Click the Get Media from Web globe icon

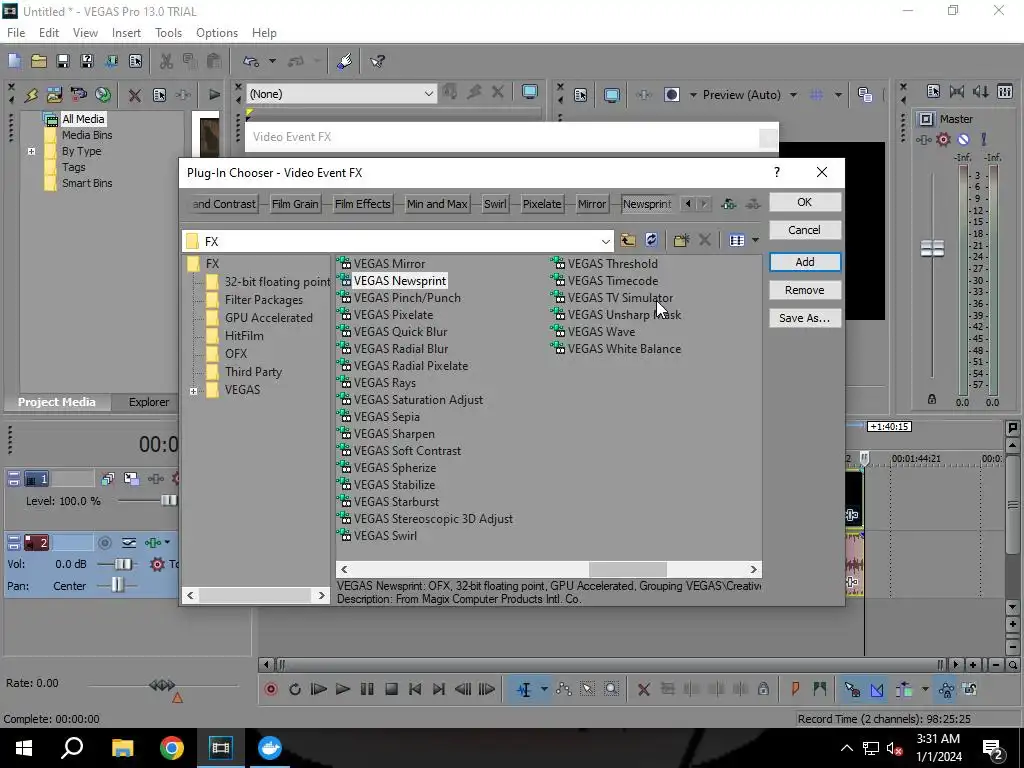103,95
